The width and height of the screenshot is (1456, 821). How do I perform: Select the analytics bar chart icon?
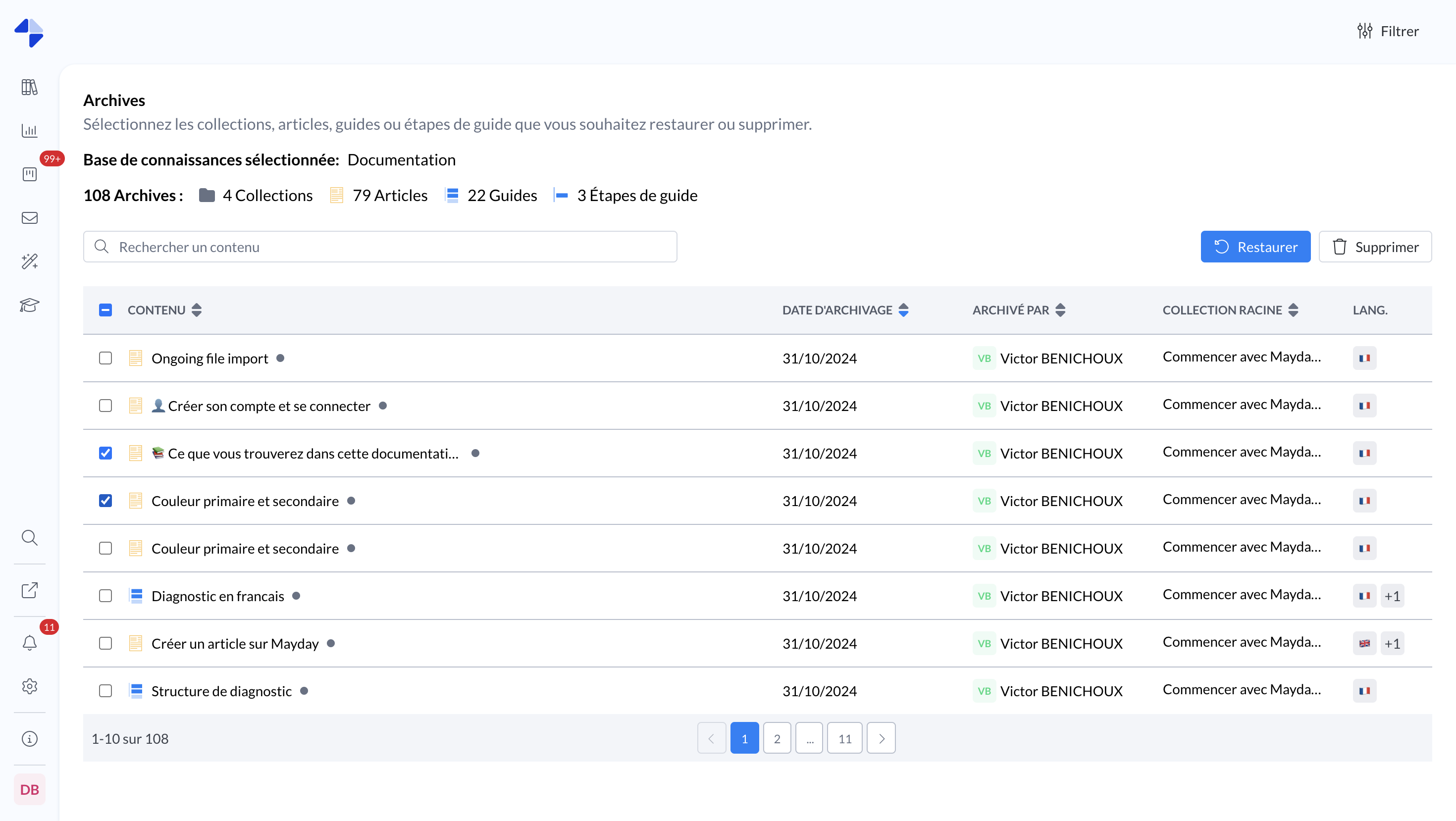coord(29,131)
